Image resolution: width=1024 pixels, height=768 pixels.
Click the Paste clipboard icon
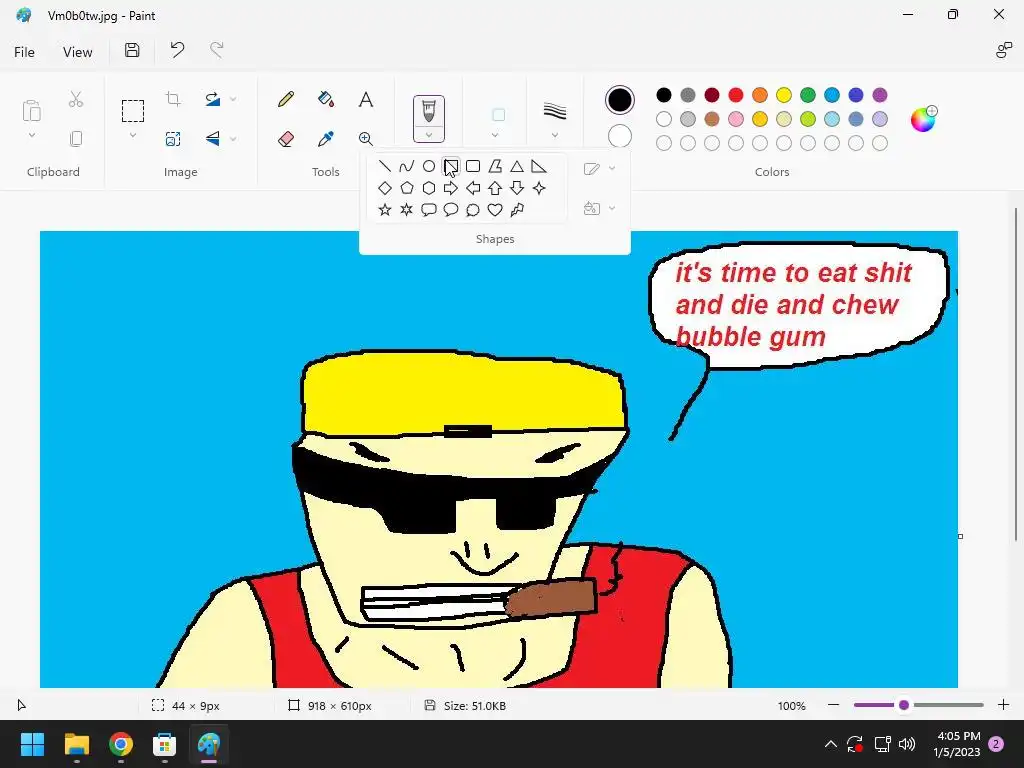point(31,110)
